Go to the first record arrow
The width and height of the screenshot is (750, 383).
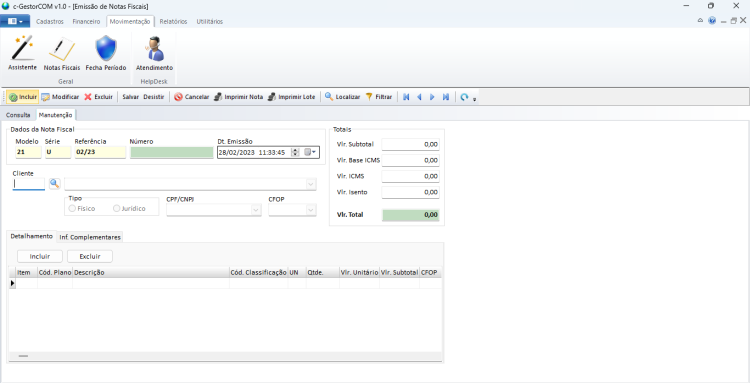(406, 97)
